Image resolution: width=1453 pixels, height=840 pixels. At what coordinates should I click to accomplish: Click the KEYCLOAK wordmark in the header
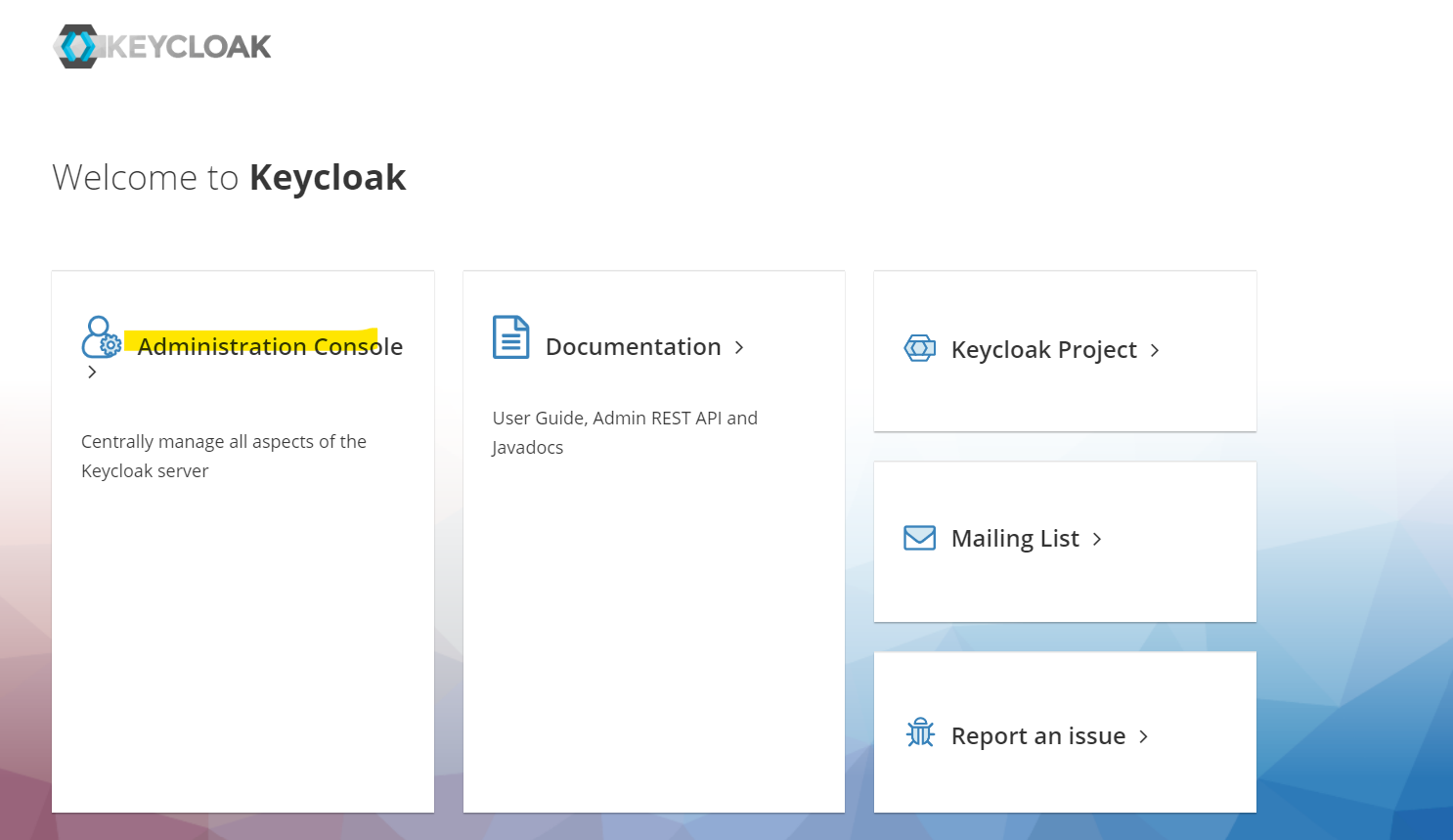[186, 45]
